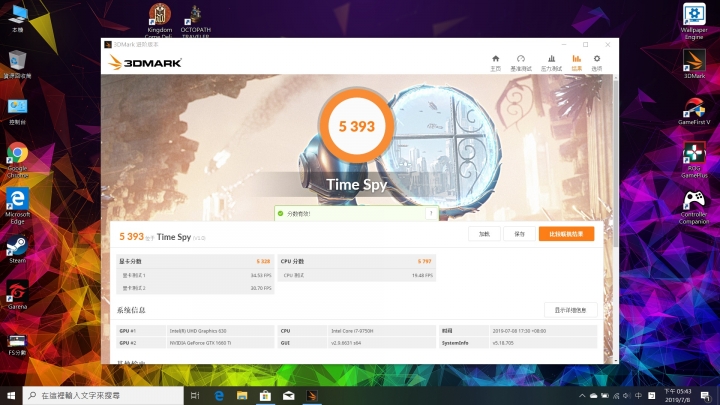Select the This PC desktop icon

[18, 18]
